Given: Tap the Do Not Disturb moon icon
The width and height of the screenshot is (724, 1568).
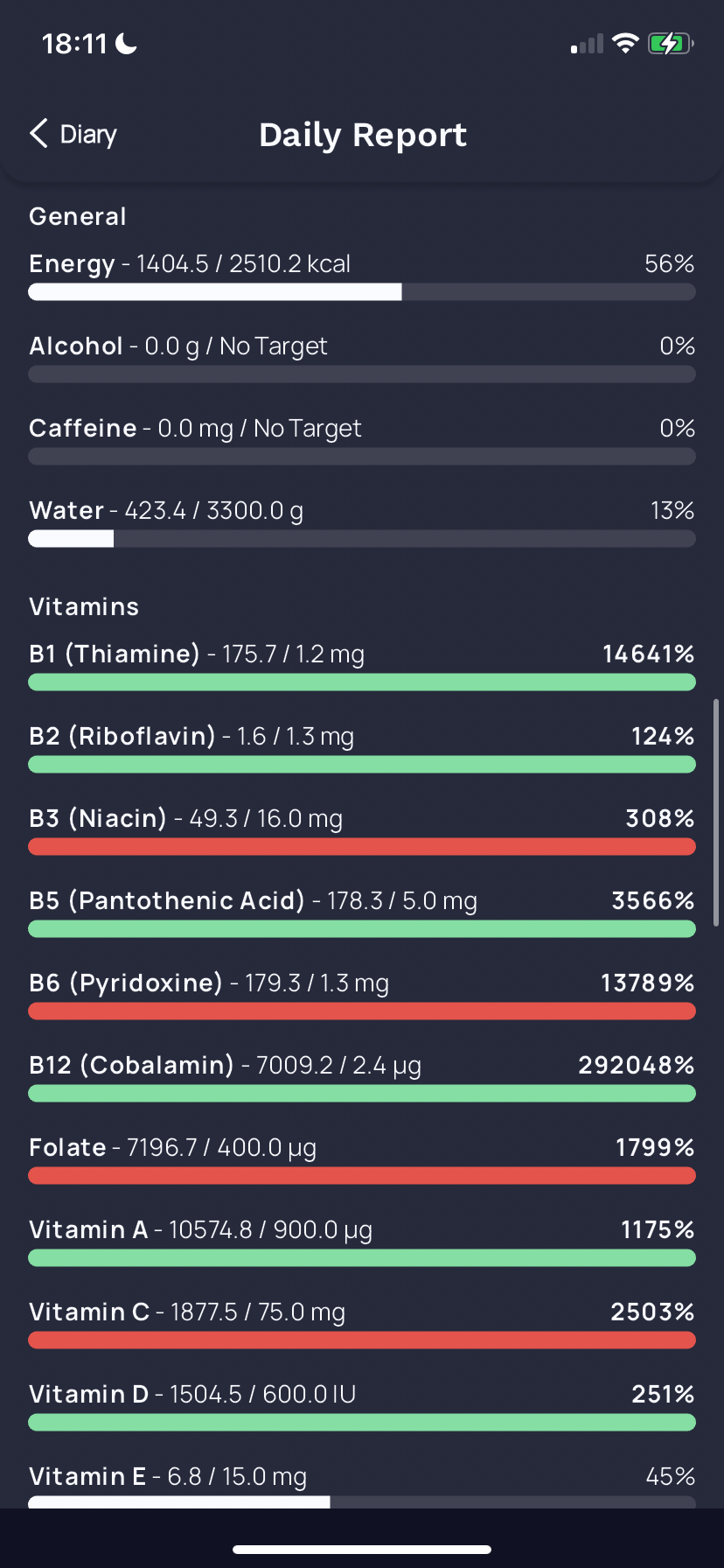Looking at the screenshot, I should coord(127,43).
